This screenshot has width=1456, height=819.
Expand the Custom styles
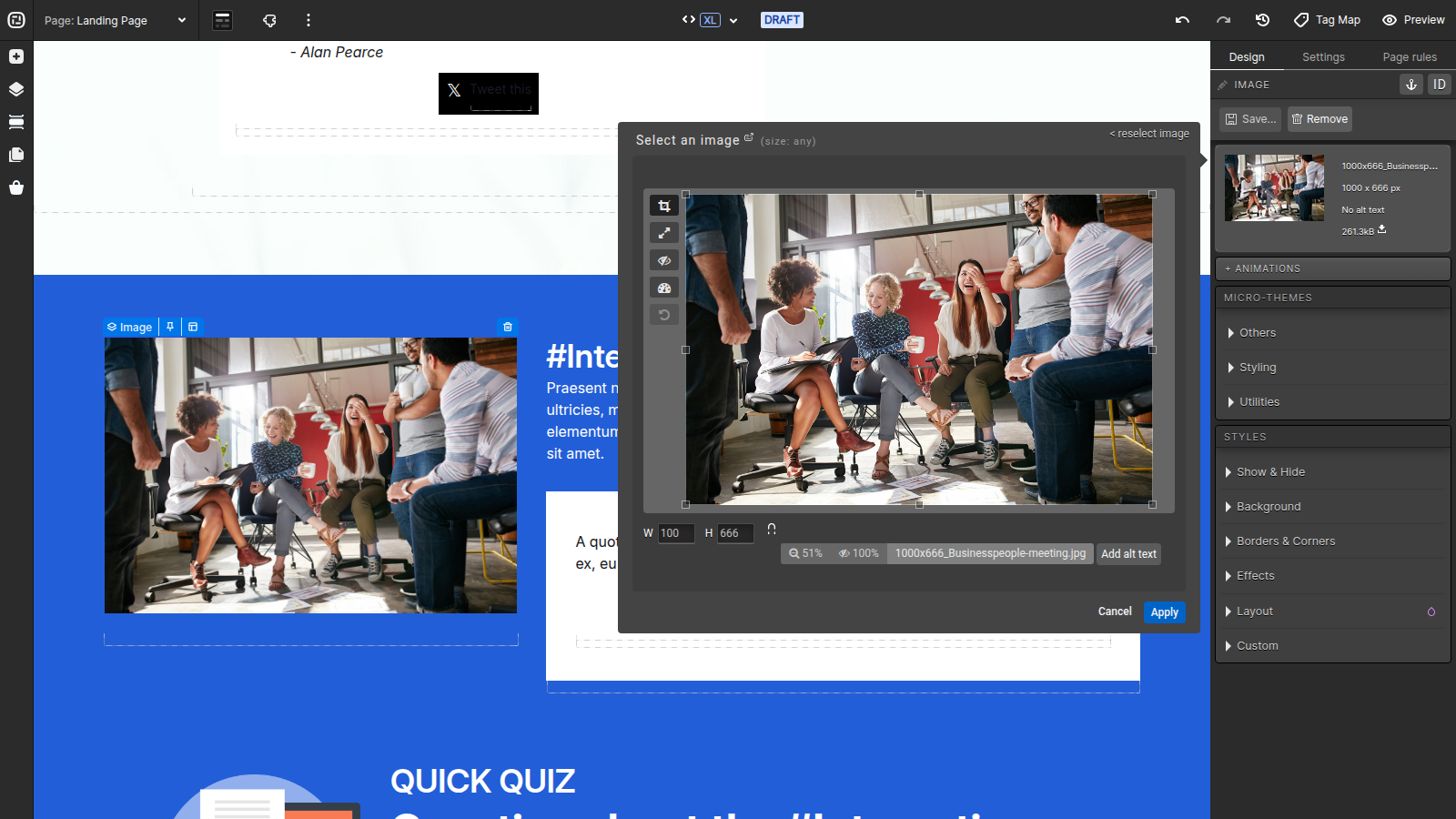click(1332, 646)
